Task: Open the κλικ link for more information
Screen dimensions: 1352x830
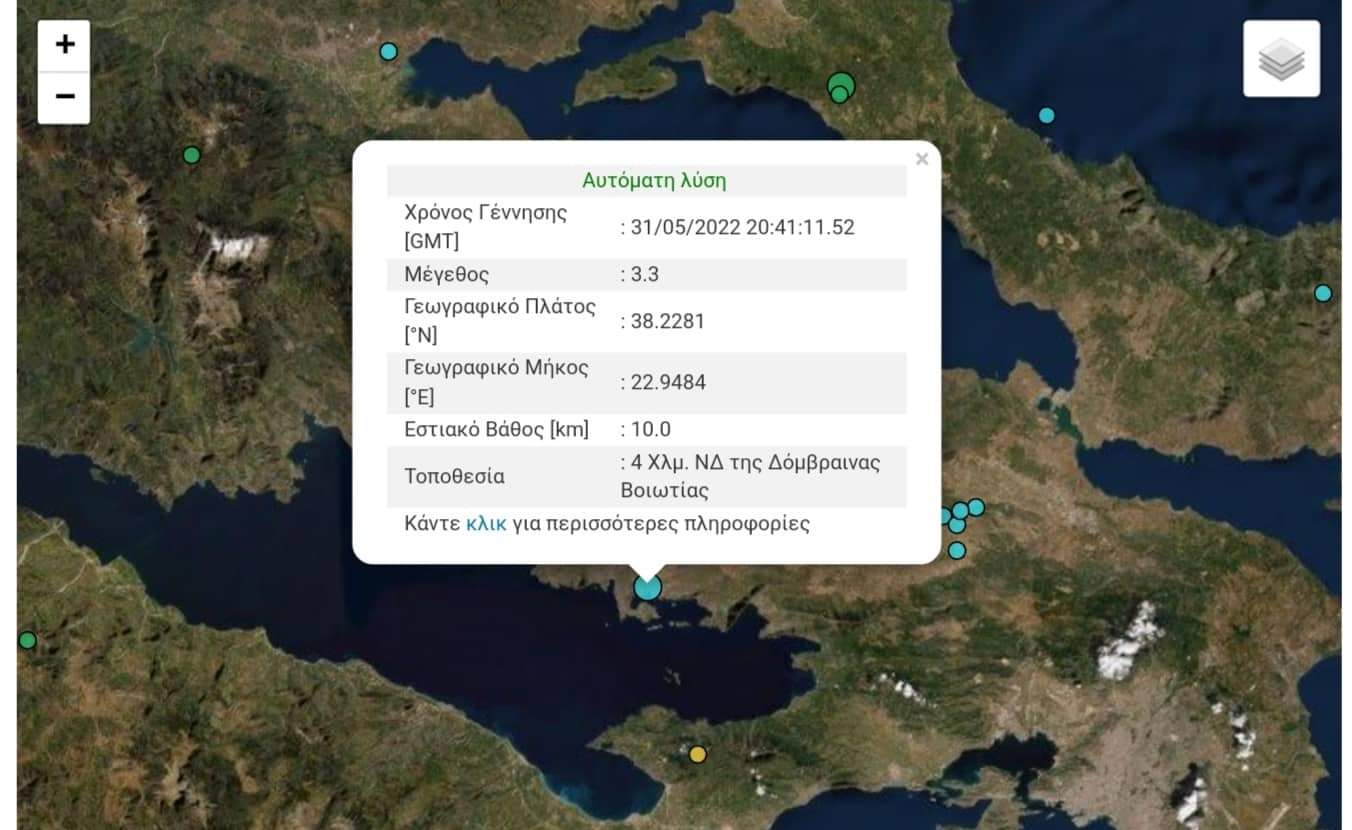Action: coord(486,523)
